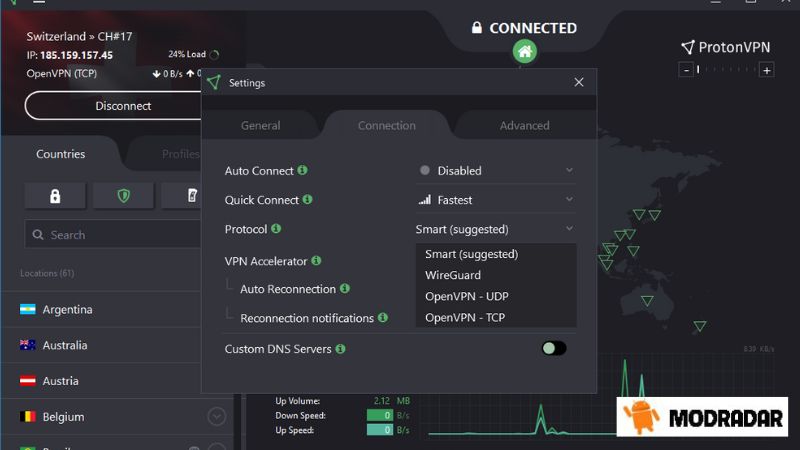Click the search magnifier icon
The image size is (800, 450).
(x=38, y=235)
